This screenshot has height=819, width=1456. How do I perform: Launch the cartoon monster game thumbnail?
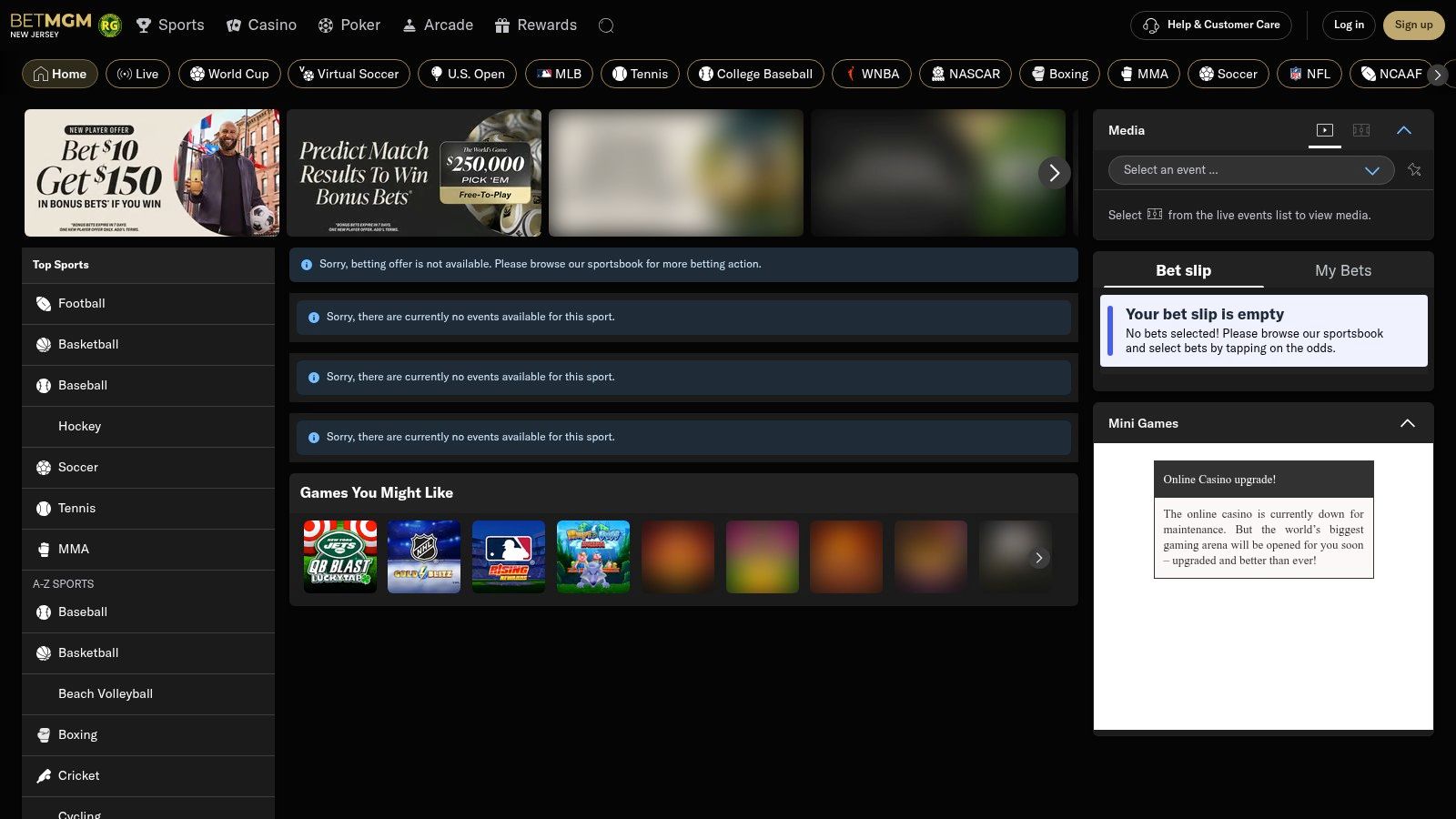[593, 557]
